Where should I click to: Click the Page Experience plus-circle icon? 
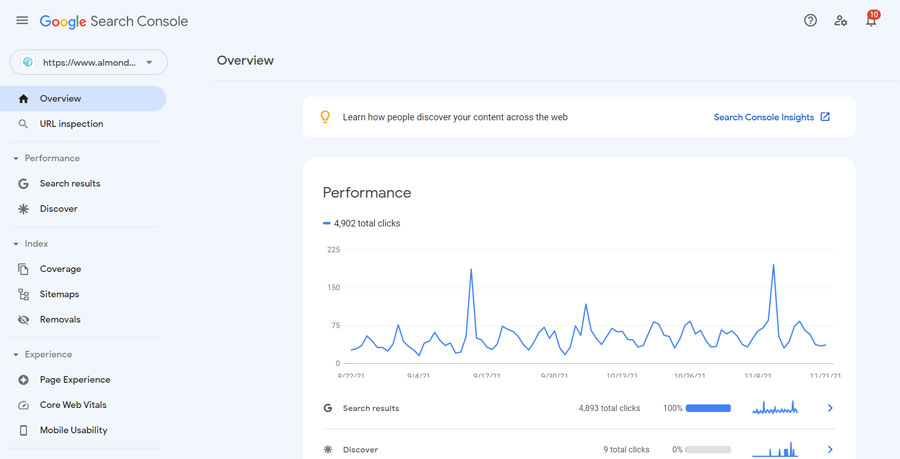pos(24,380)
